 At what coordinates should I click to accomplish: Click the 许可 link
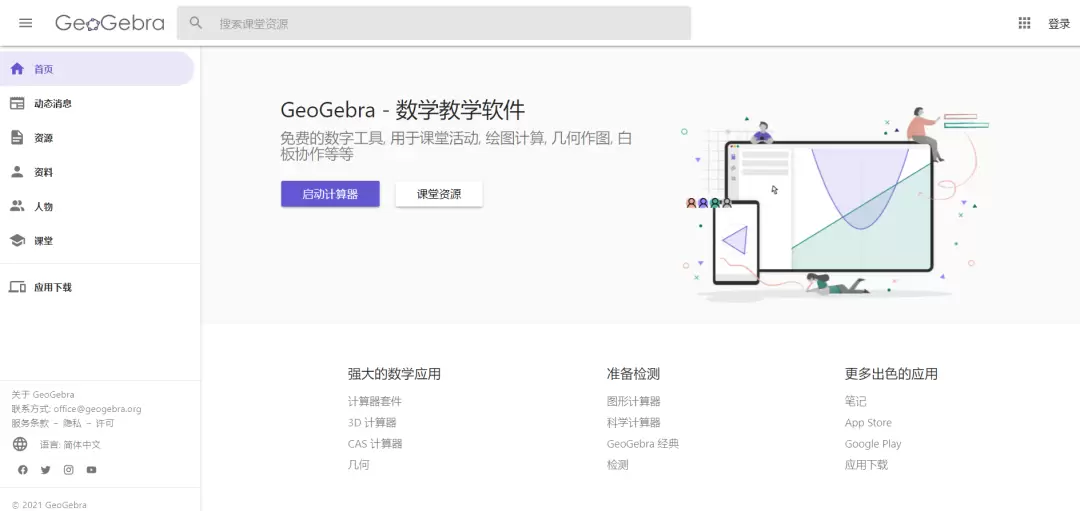click(105, 424)
